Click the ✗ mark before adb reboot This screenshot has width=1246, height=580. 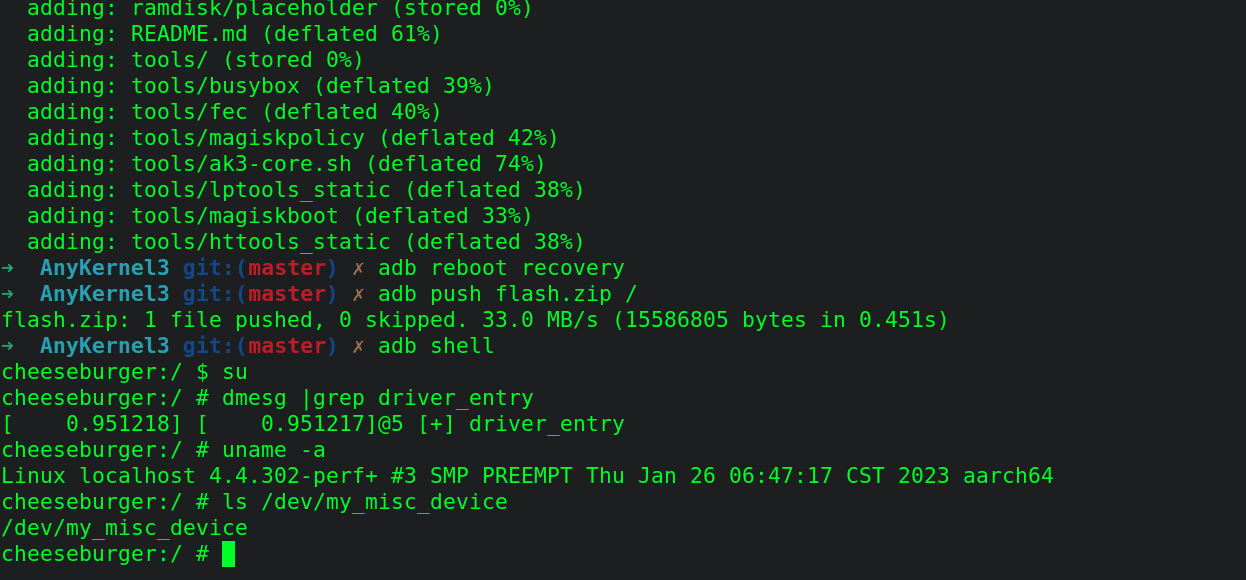tap(358, 268)
